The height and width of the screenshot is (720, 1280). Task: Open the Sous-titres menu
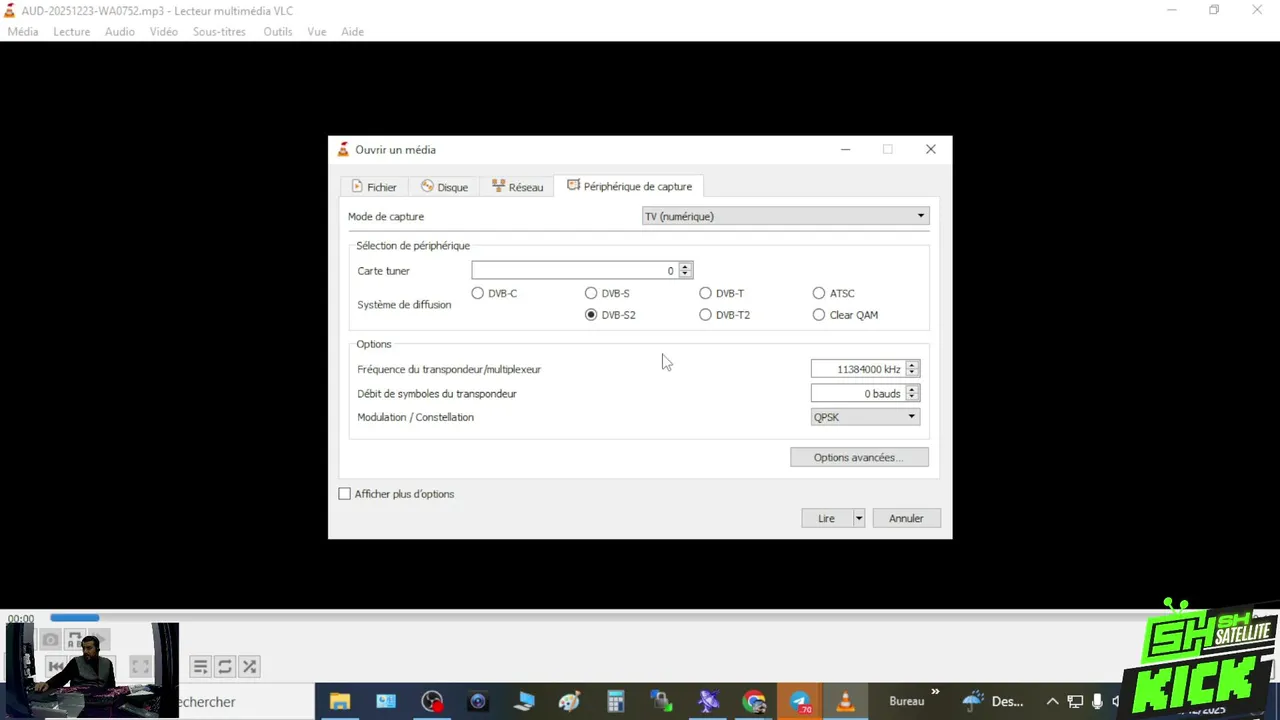tap(219, 32)
